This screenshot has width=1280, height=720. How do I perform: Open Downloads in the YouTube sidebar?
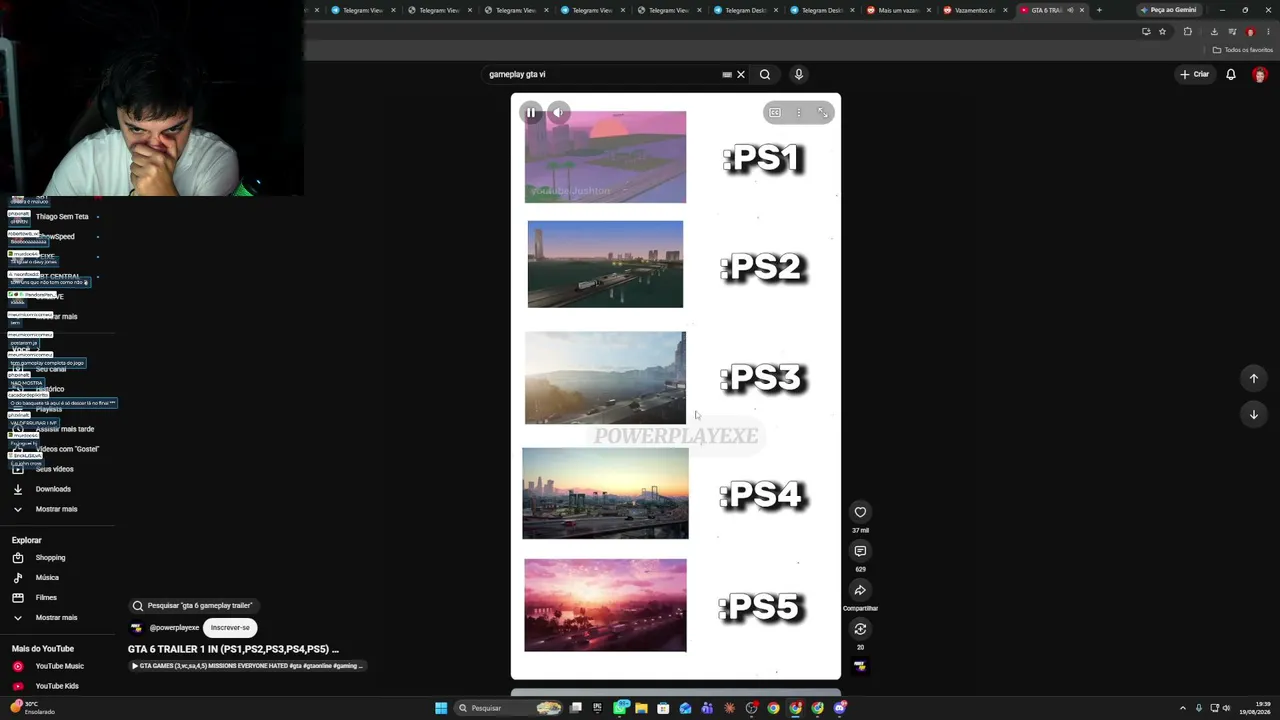(x=53, y=489)
